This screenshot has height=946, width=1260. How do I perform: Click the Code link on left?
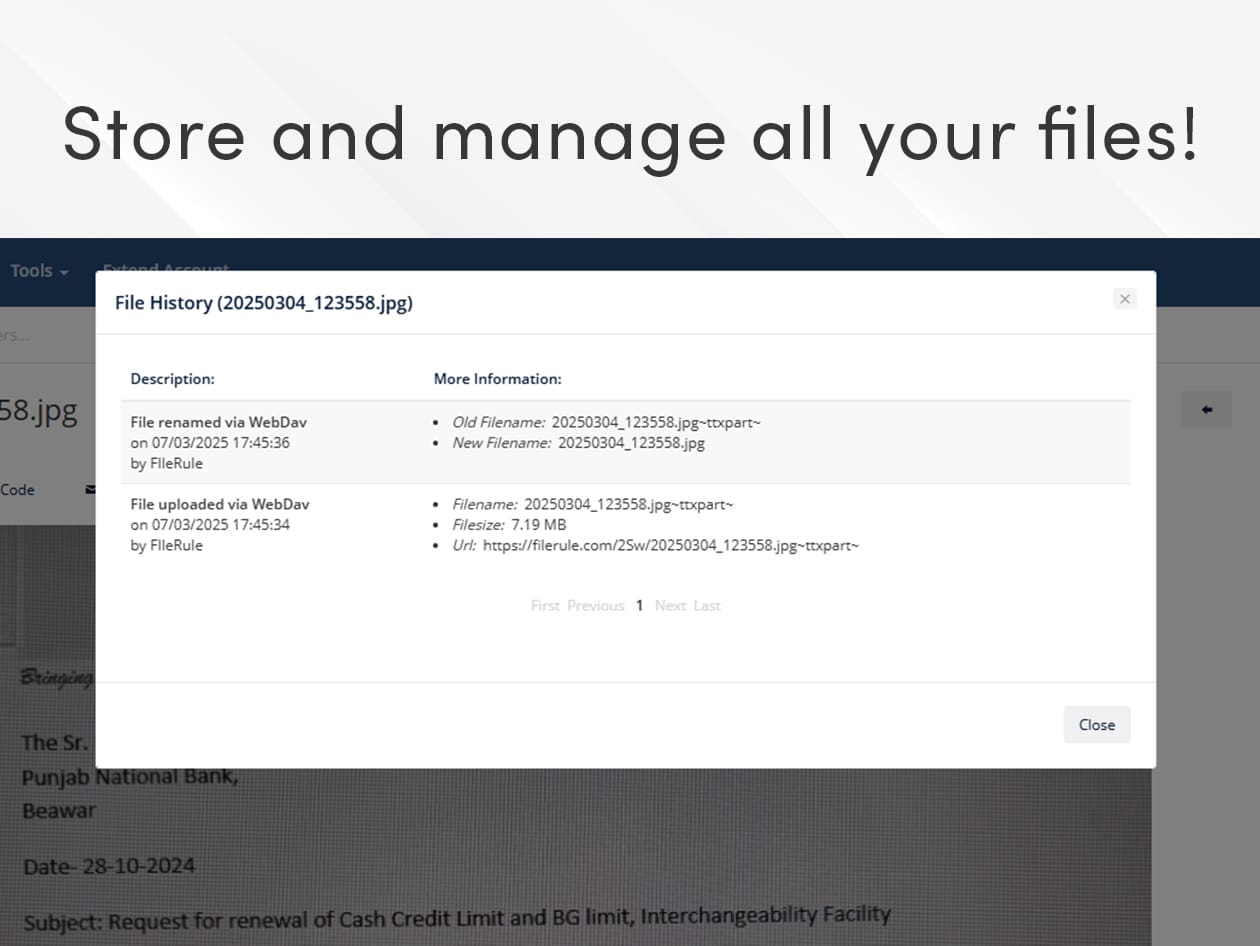pyautogui.click(x=18, y=490)
